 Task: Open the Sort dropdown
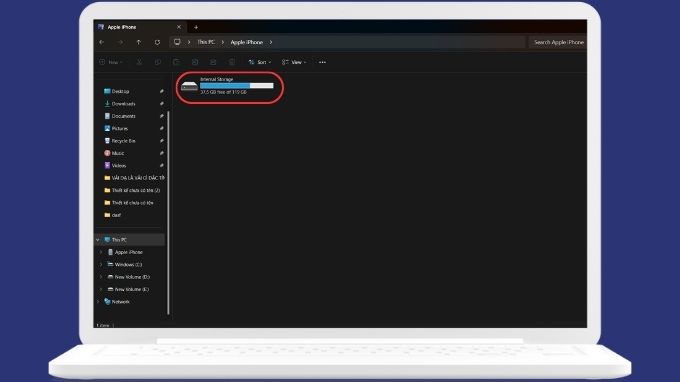[260, 62]
